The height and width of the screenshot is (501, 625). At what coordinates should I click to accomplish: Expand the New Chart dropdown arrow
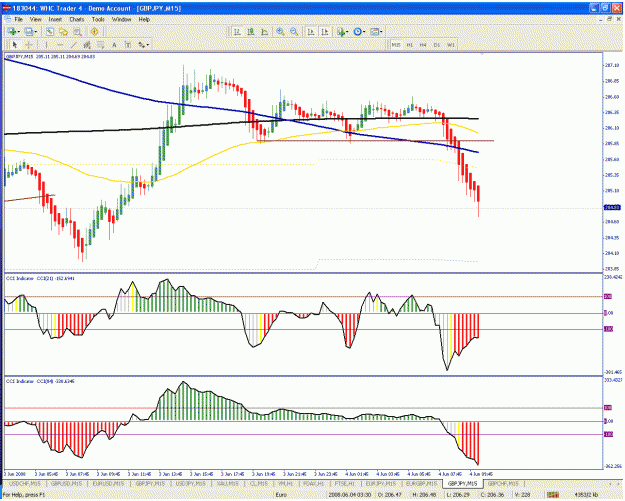click(19, 31)
